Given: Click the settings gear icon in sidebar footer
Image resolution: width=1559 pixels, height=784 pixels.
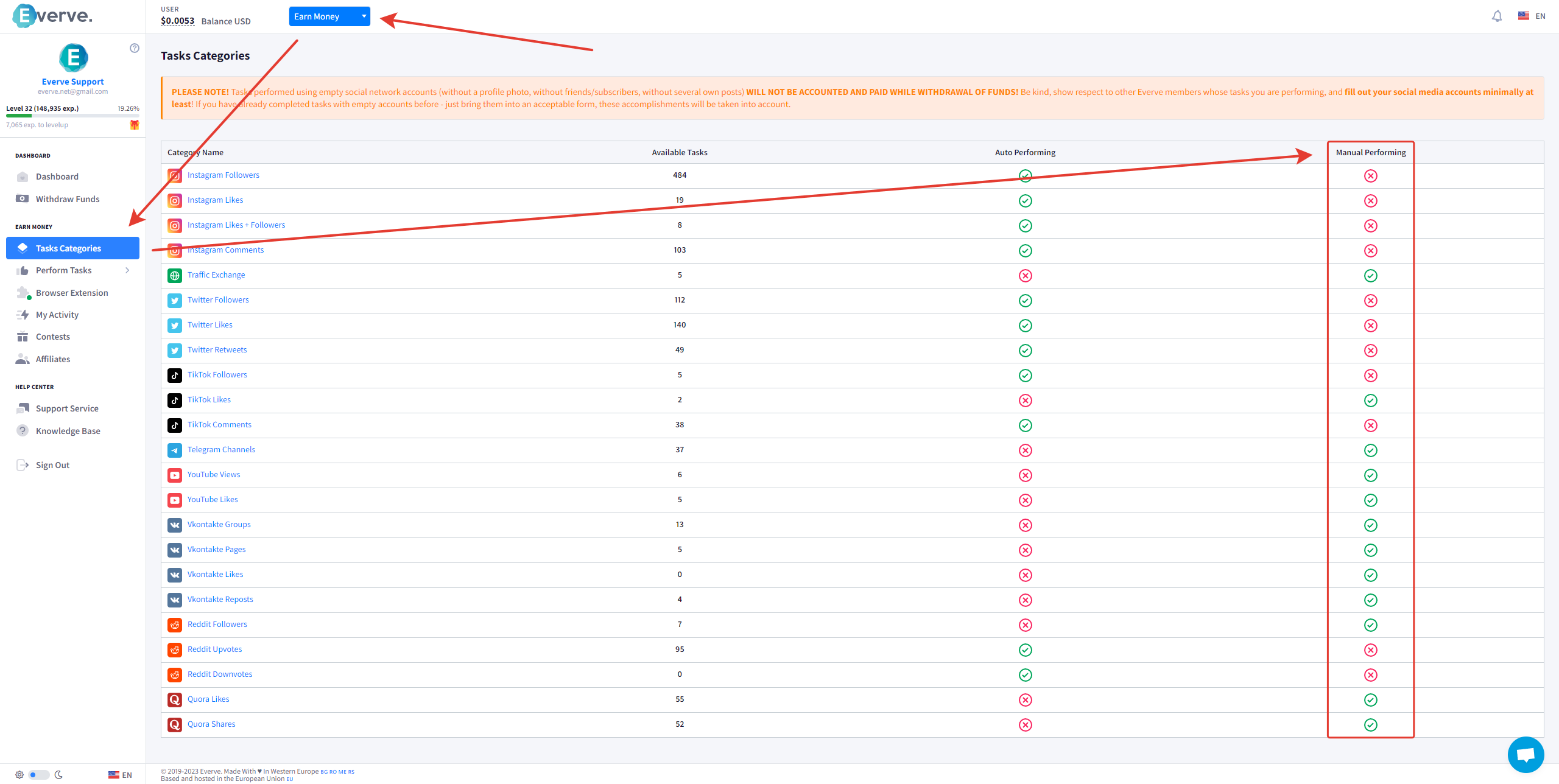Looking at the screenshot, I should pyautogui.click(x=19, y=775).
